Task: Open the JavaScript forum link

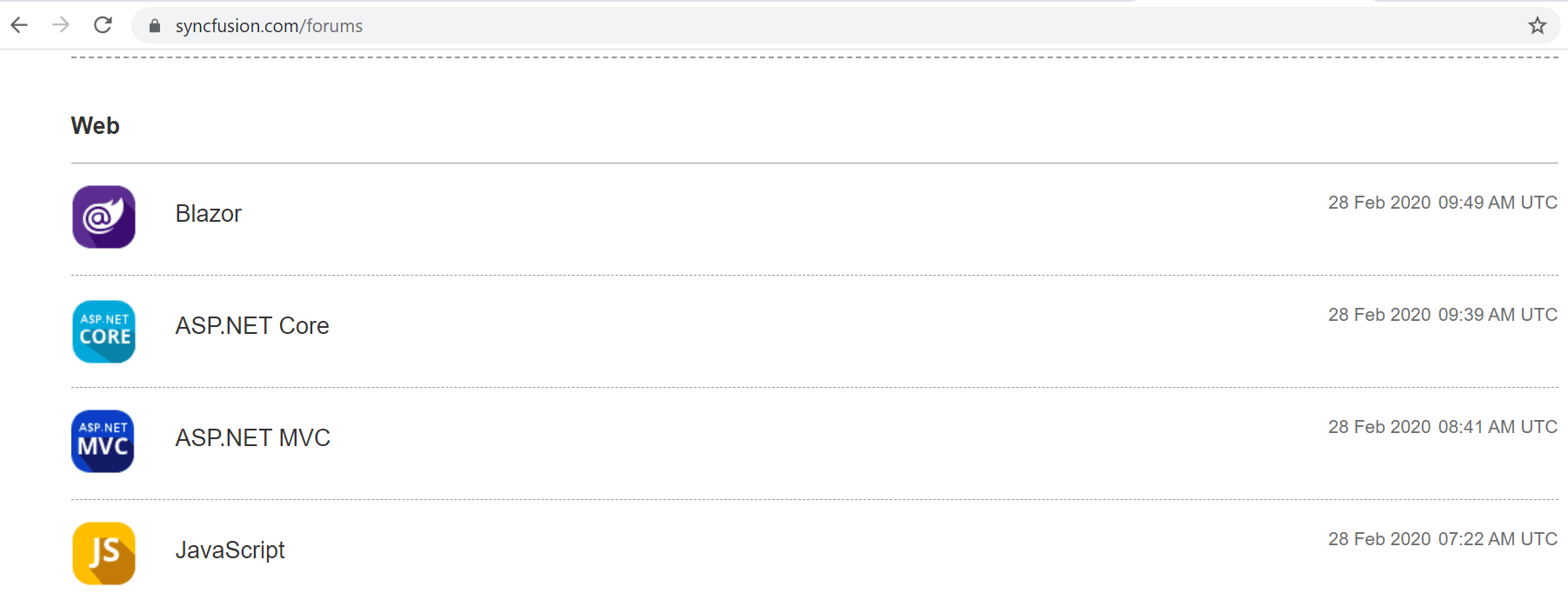Action: [x=230, y=550]
